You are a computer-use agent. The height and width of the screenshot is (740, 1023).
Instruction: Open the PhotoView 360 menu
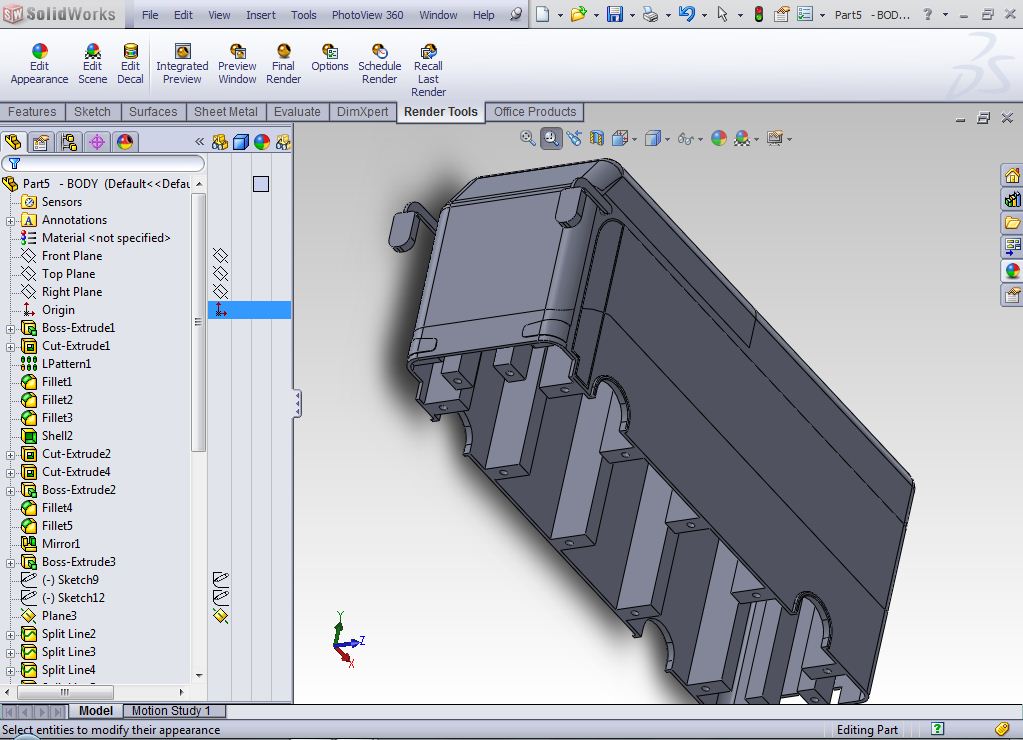point(367,15)
